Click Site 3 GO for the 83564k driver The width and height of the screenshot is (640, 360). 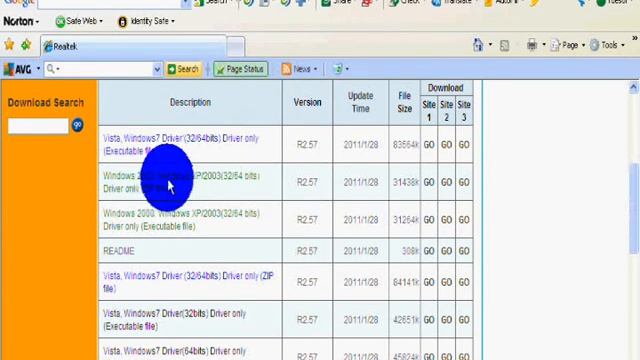tap(464, 144)
